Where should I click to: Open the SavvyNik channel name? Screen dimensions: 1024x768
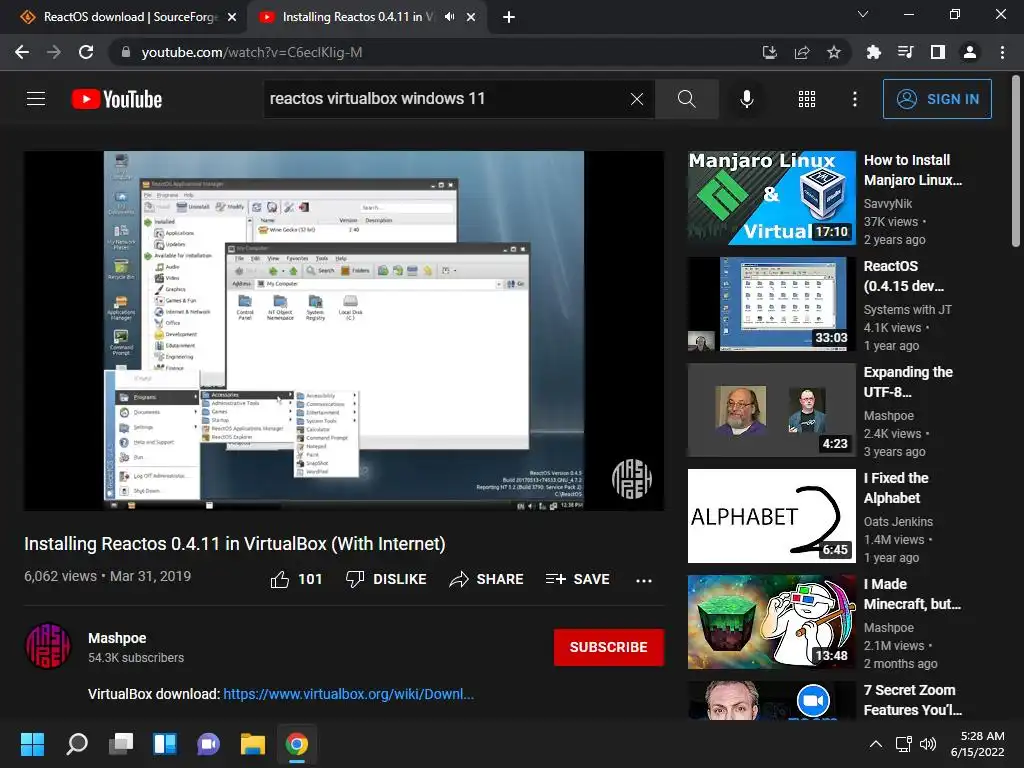coord(888,204)
